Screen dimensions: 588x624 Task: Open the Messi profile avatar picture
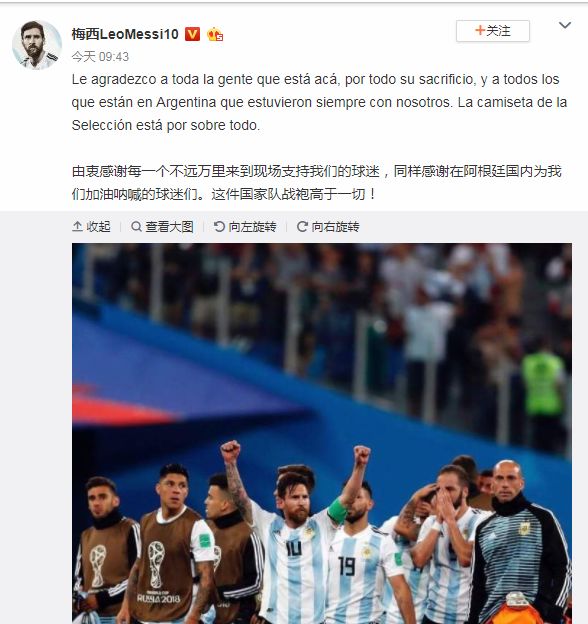(x=37, y=45)
